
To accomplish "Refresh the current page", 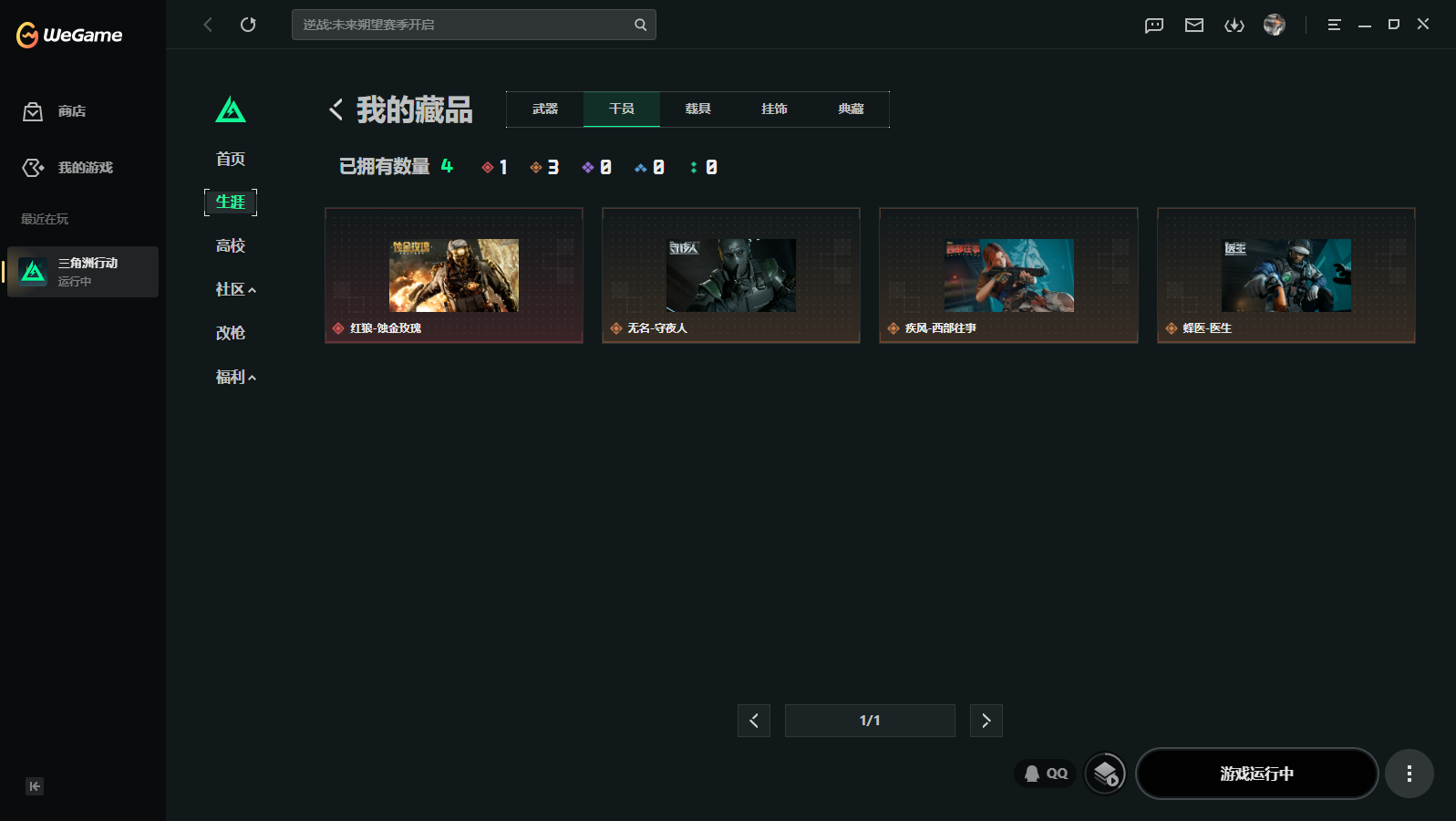I will [248, 25].
